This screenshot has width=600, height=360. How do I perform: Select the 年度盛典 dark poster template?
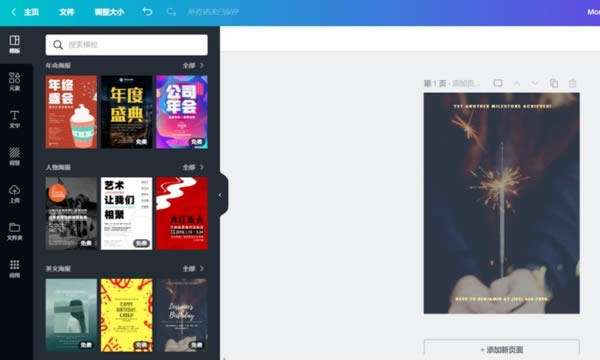point(127,112)
